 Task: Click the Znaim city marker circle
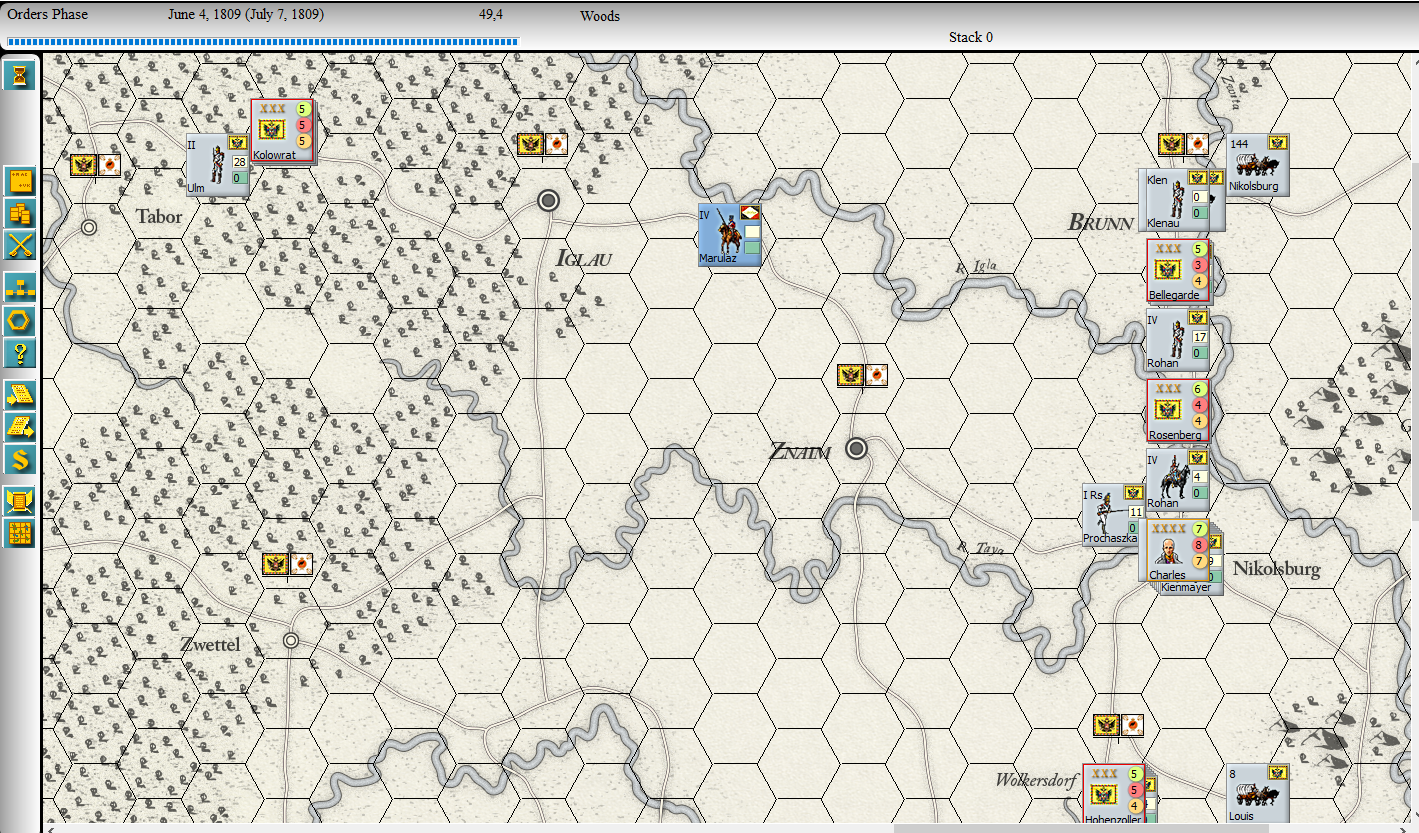pyautogui.click(x=856, y=448)
